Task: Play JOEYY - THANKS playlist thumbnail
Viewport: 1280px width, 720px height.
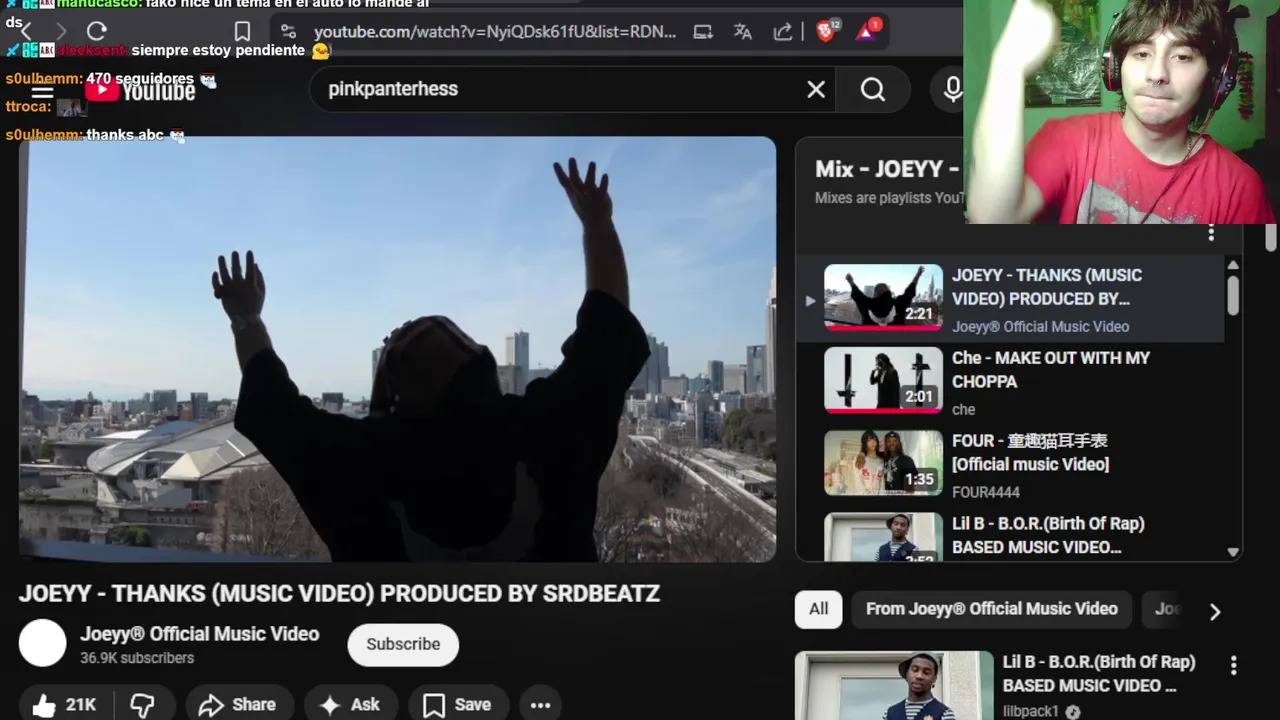Action: point(883,297)
